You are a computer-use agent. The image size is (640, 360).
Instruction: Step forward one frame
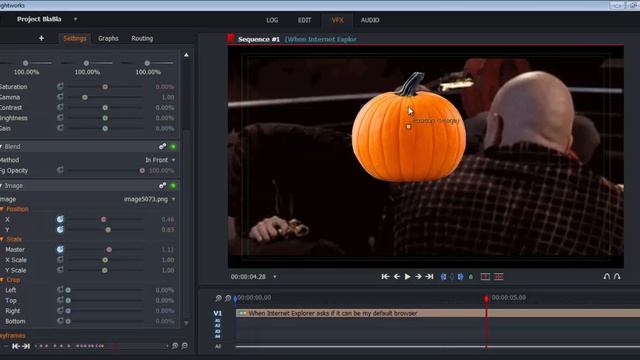pos(418,277)
